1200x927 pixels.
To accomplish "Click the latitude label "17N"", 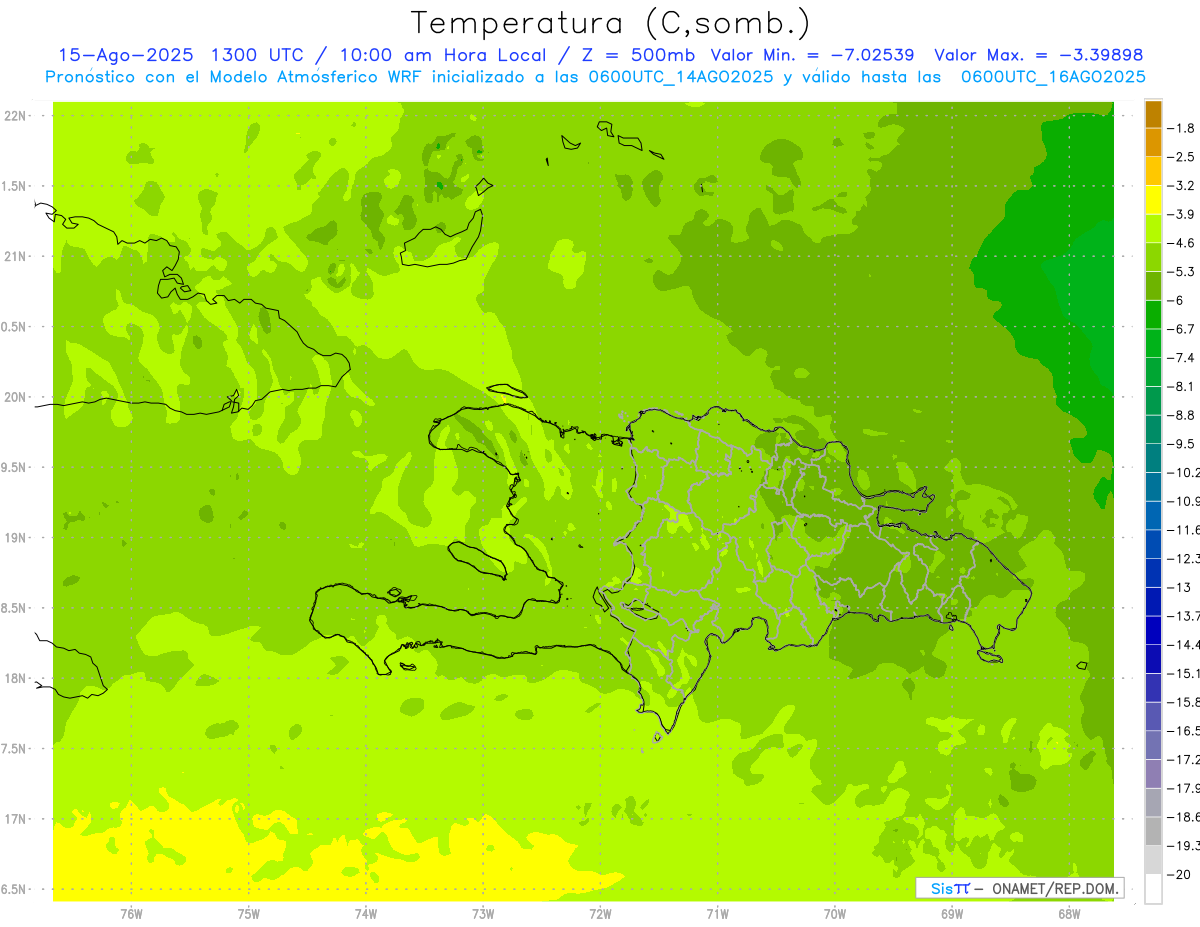I will coord(14,819).
